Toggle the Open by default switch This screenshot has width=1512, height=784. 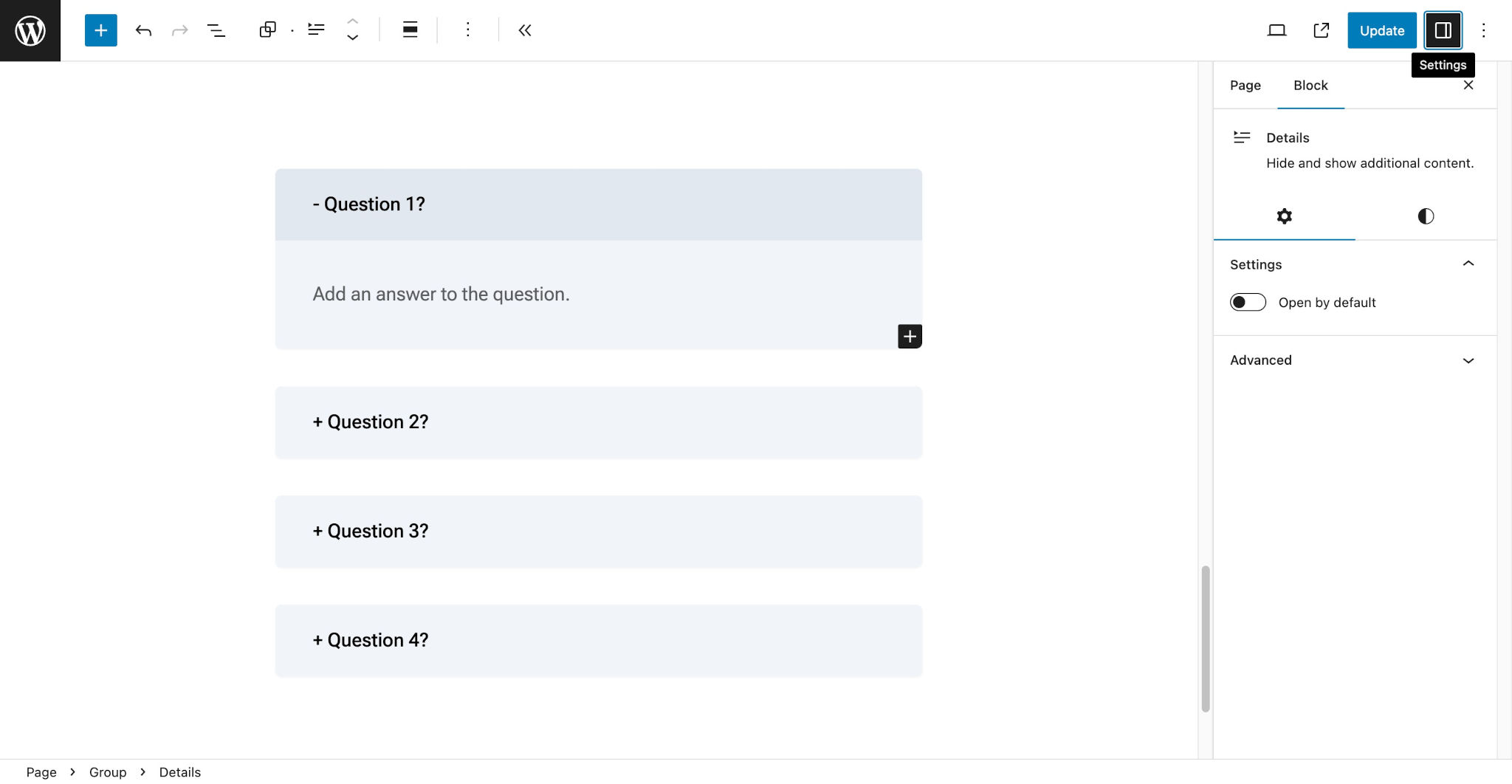pyautogui.click(x=1248, y=303)
